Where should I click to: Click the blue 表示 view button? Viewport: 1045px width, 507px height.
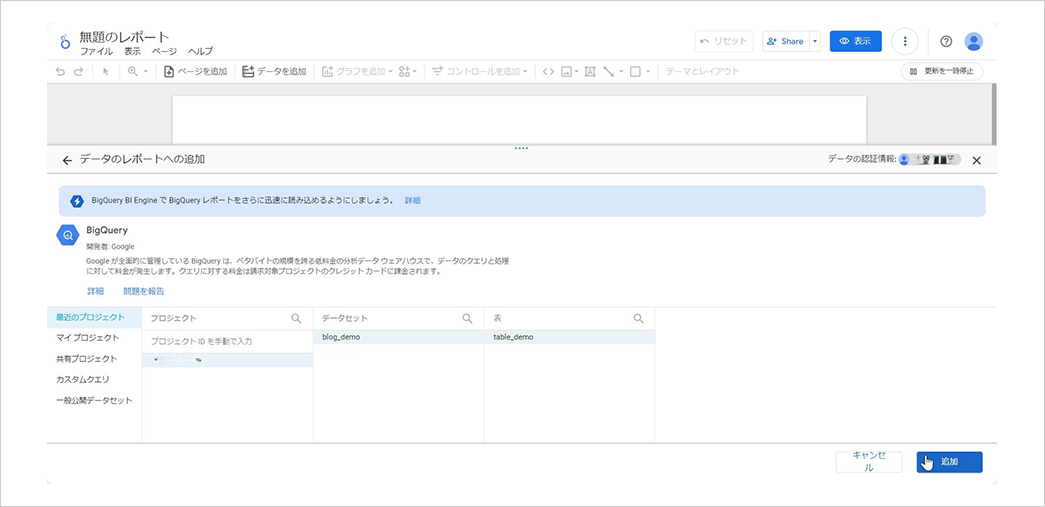pyautogui.click(x=856, y=41)
